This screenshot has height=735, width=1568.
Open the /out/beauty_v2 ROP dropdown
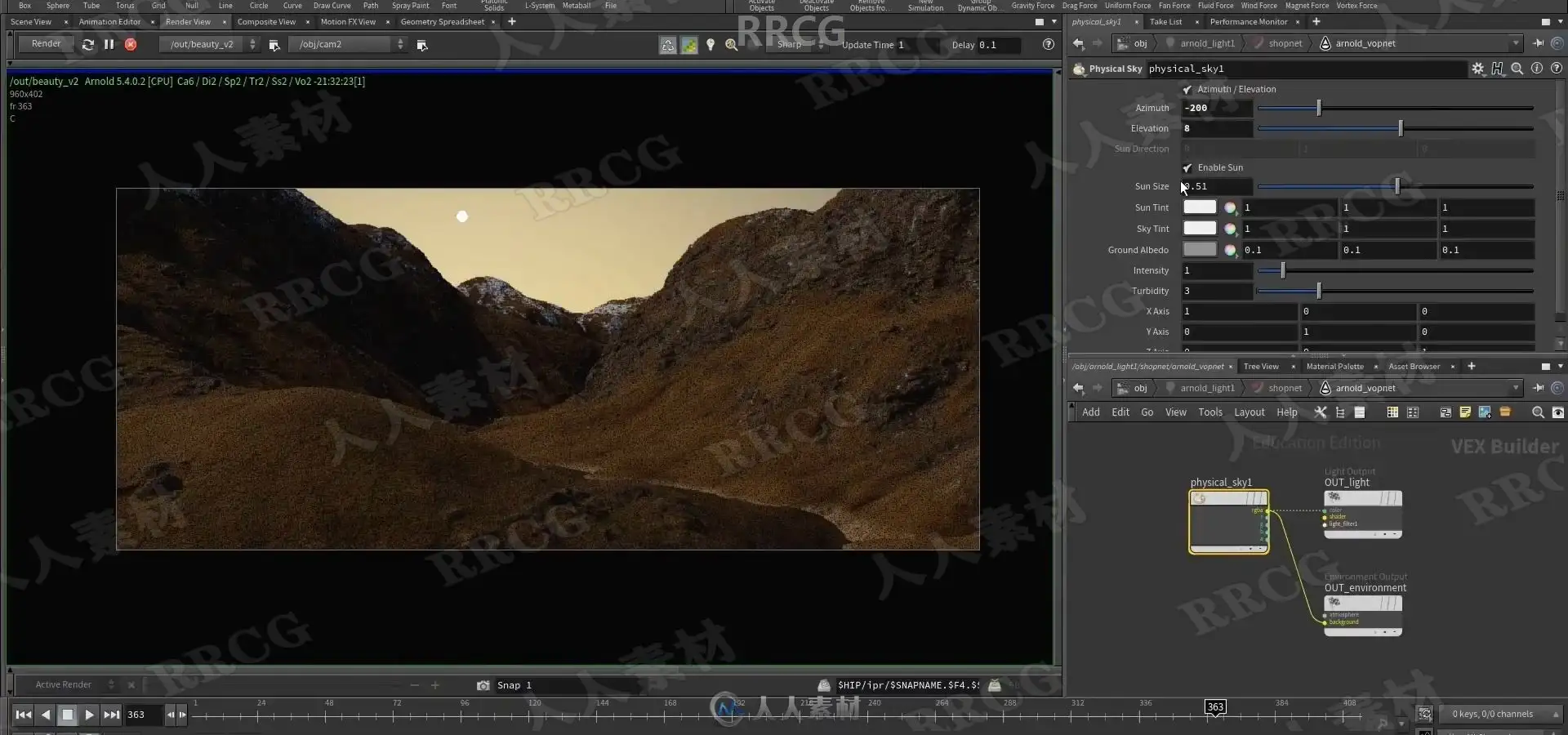tap(209, 44)
